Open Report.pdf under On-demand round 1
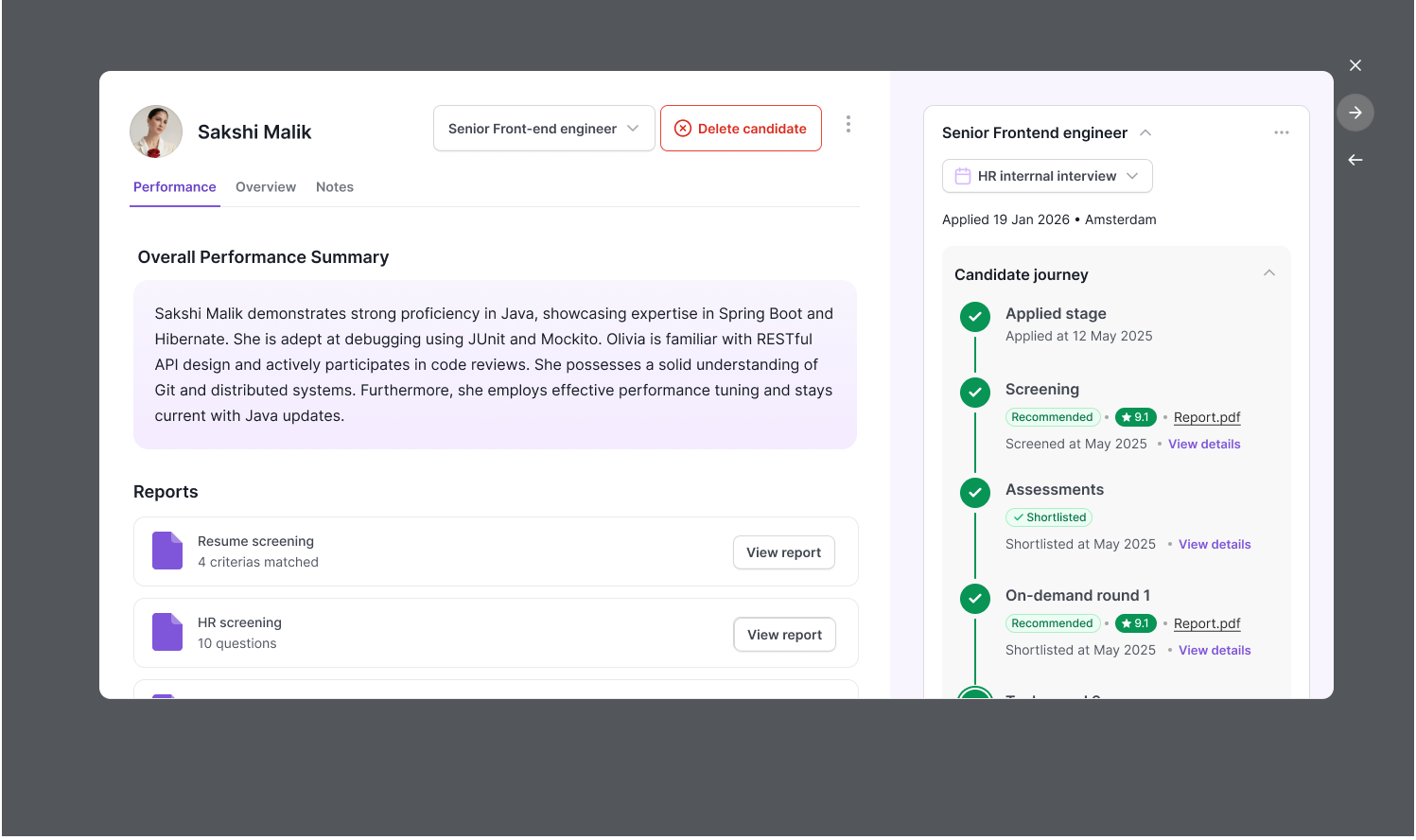Viewport: 1416px width, 840px height. click(x=1207, y=623)
